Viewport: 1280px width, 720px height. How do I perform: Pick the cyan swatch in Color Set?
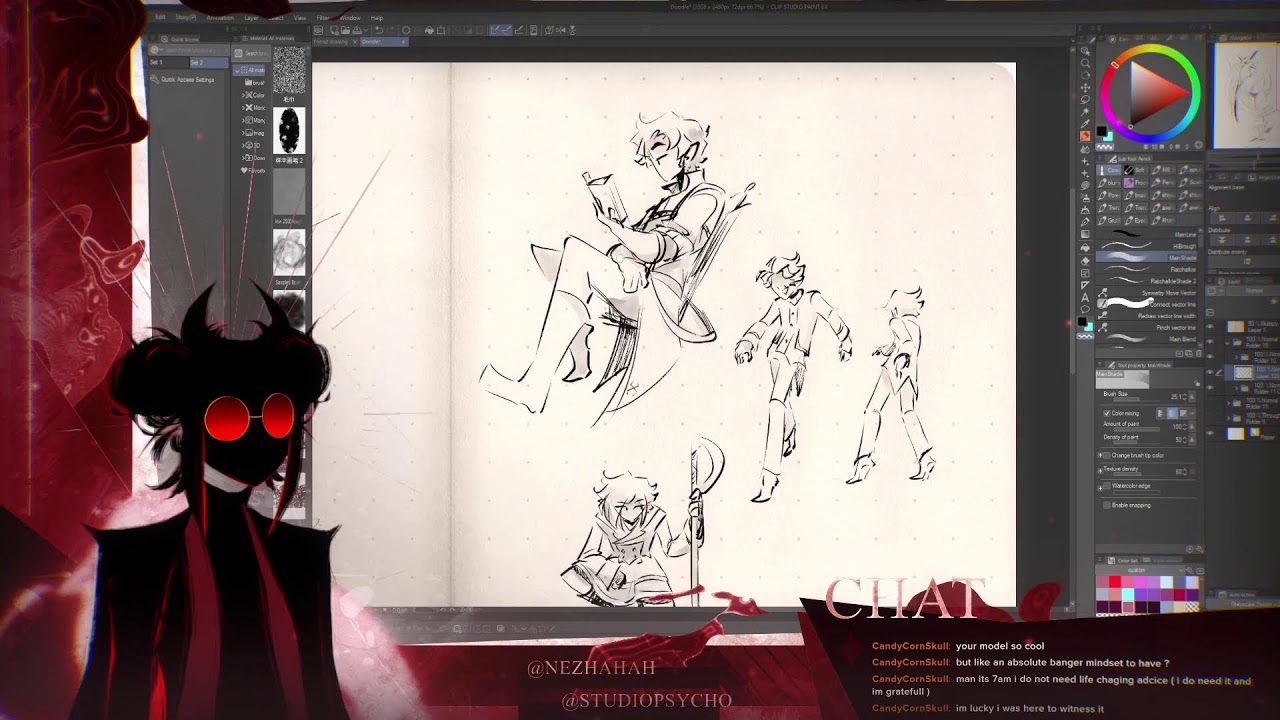(x=1128, y=594)
